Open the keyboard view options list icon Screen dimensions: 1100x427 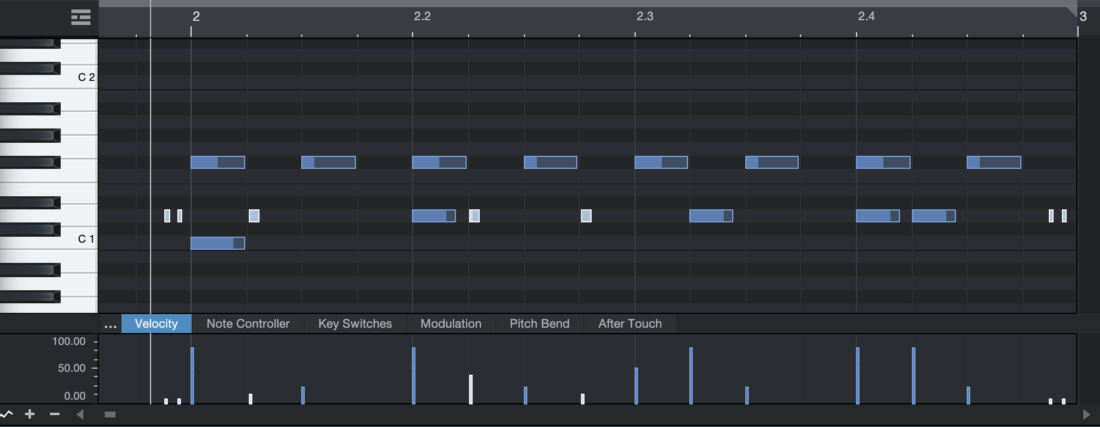[81, 18]
